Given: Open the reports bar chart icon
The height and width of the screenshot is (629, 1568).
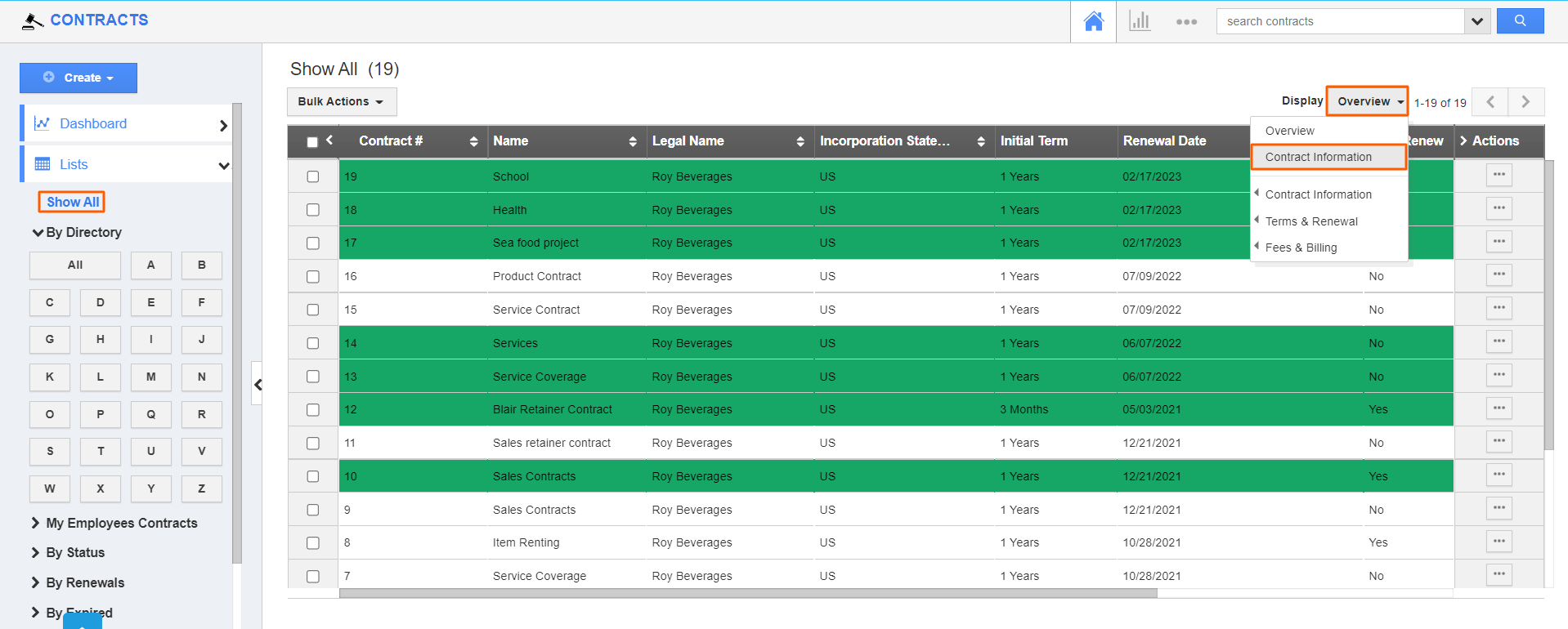Looking at the screenshot, I should click(x=1140, y=21).
